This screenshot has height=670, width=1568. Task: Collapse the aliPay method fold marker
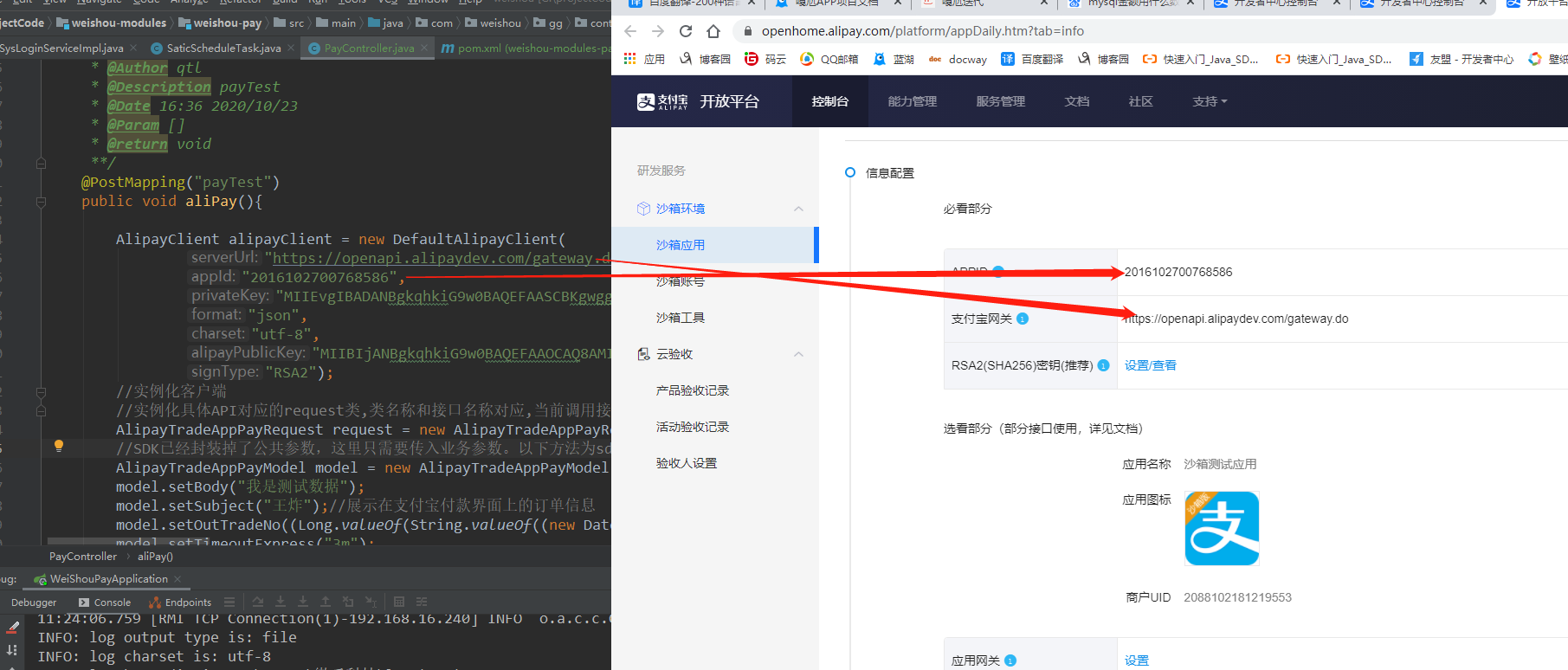pyautogui.click(x=41, y=202)
